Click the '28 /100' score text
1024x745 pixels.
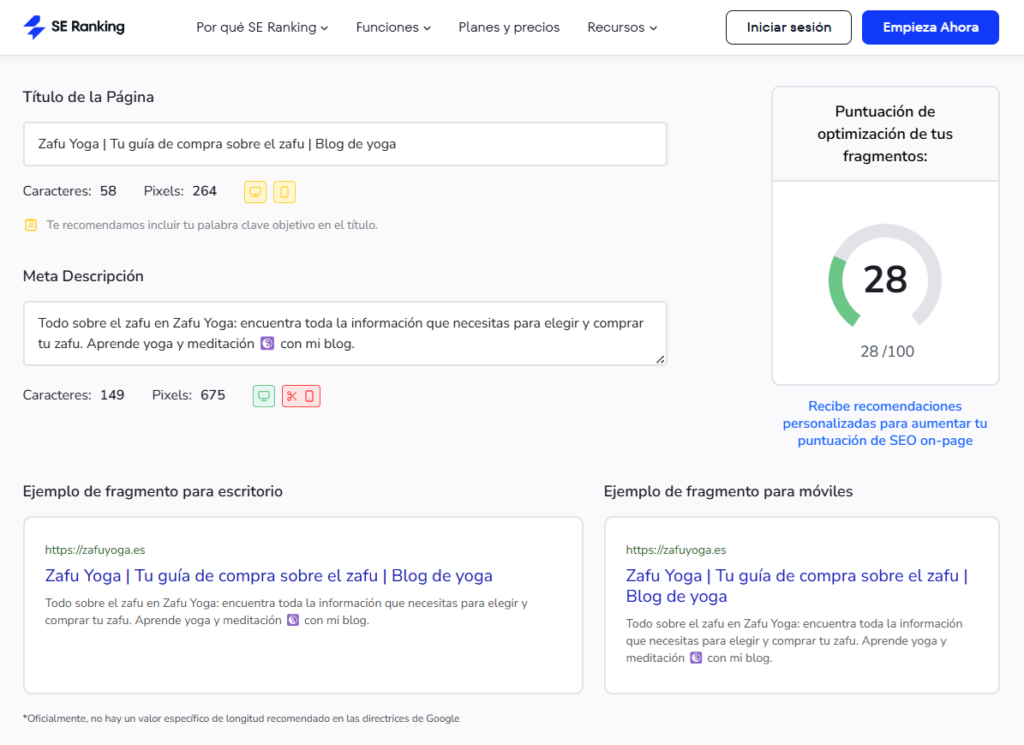pos(887,351)
